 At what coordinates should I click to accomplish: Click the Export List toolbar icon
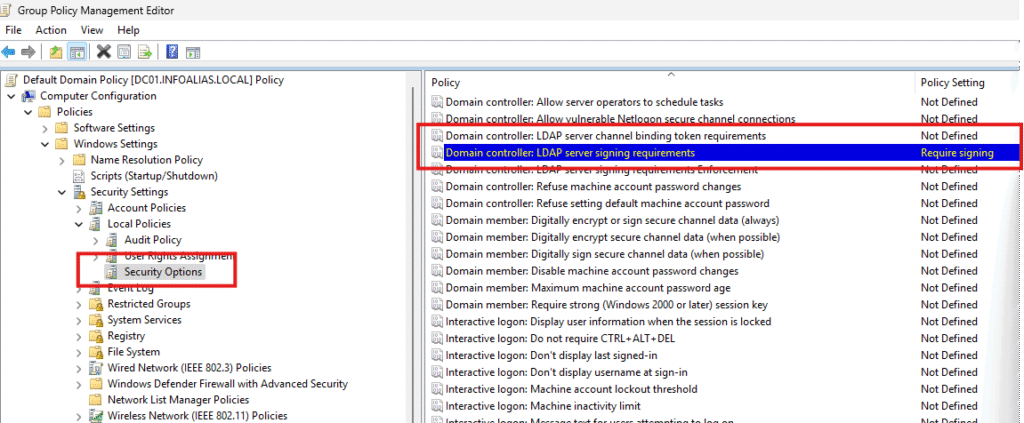pyautogui.click(x=145, y=52)
